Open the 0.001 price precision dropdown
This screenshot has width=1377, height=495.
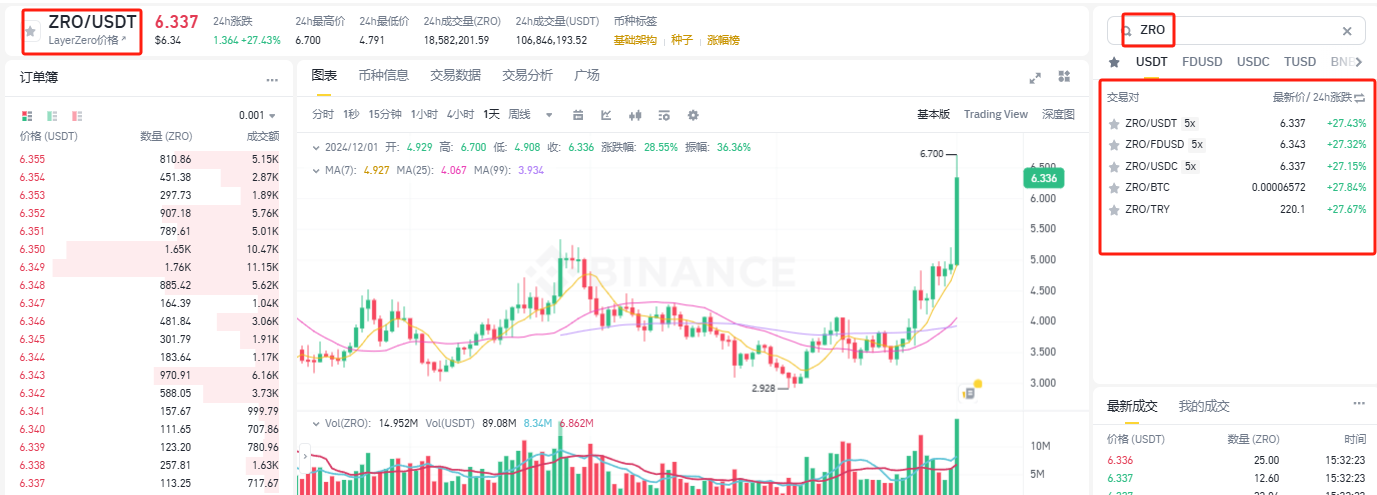257,115
